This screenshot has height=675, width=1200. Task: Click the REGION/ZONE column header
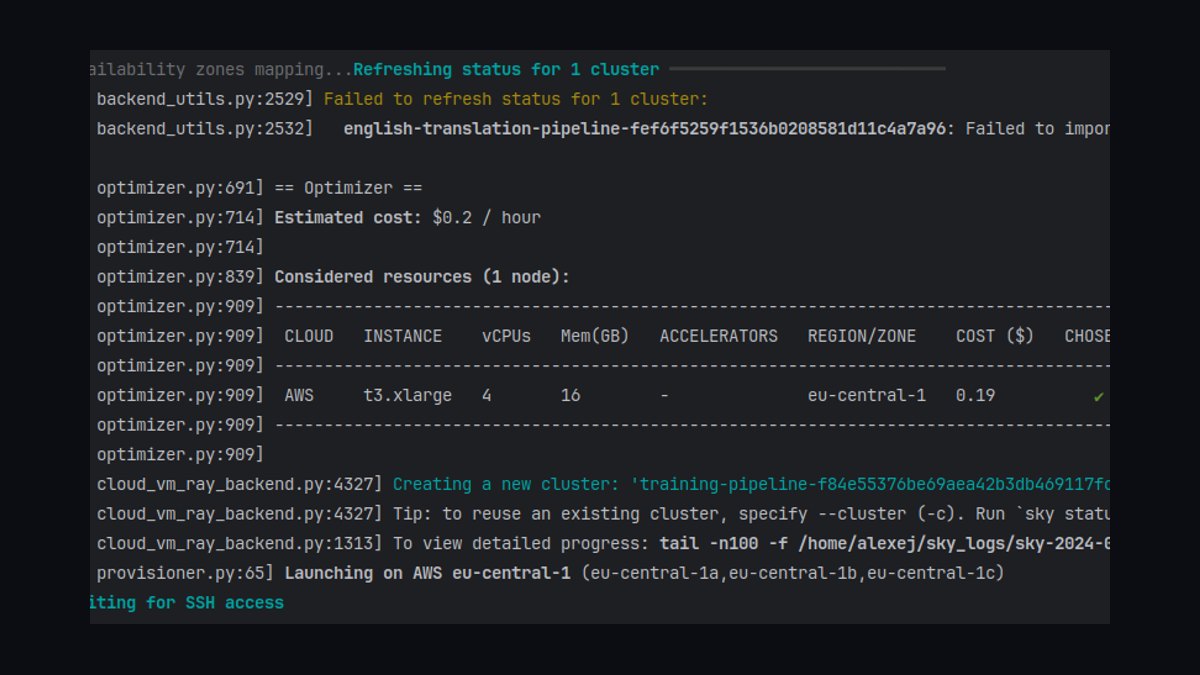[862, 336]
